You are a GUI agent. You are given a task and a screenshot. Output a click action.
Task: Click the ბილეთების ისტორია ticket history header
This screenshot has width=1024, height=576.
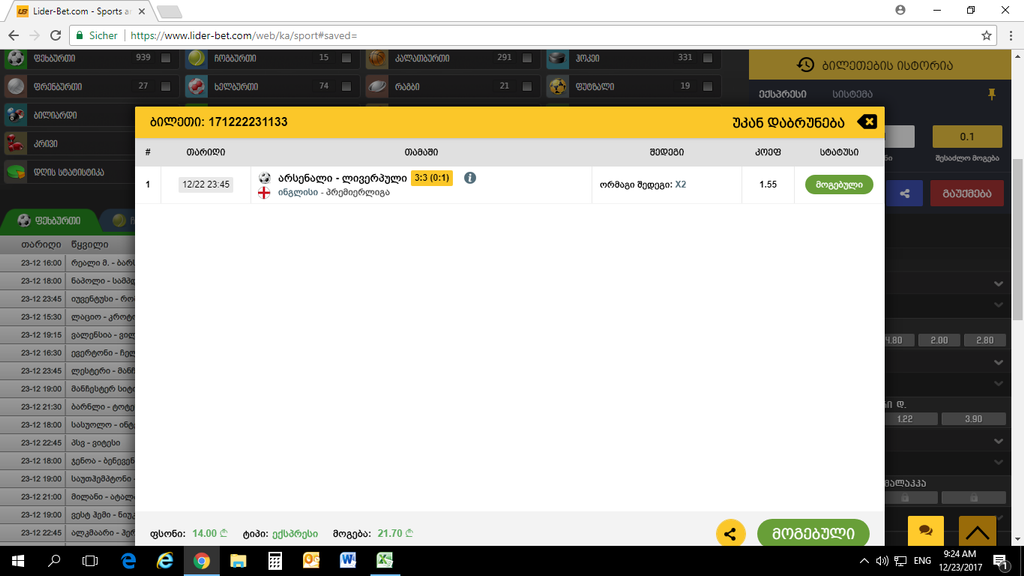tap(880, 65)
